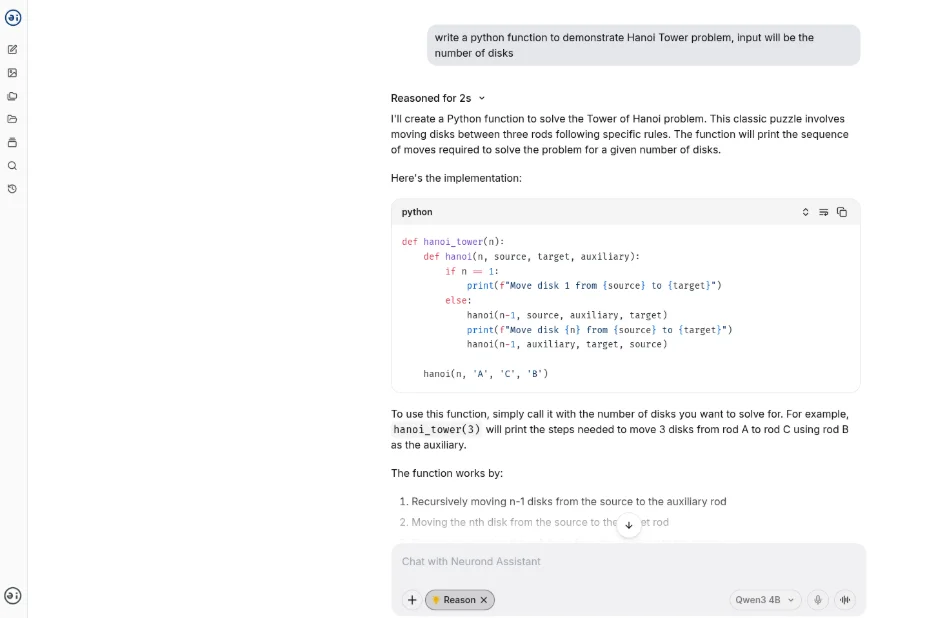Start a new chat with the pencil icon
This screenshot has height=618, width=936.
pyautogui.click(x=13, y=50)
